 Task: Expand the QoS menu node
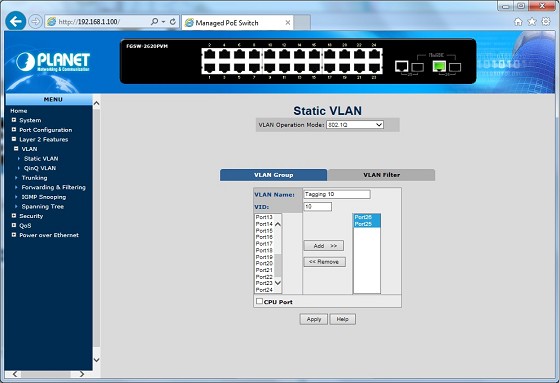pos(14,225)
